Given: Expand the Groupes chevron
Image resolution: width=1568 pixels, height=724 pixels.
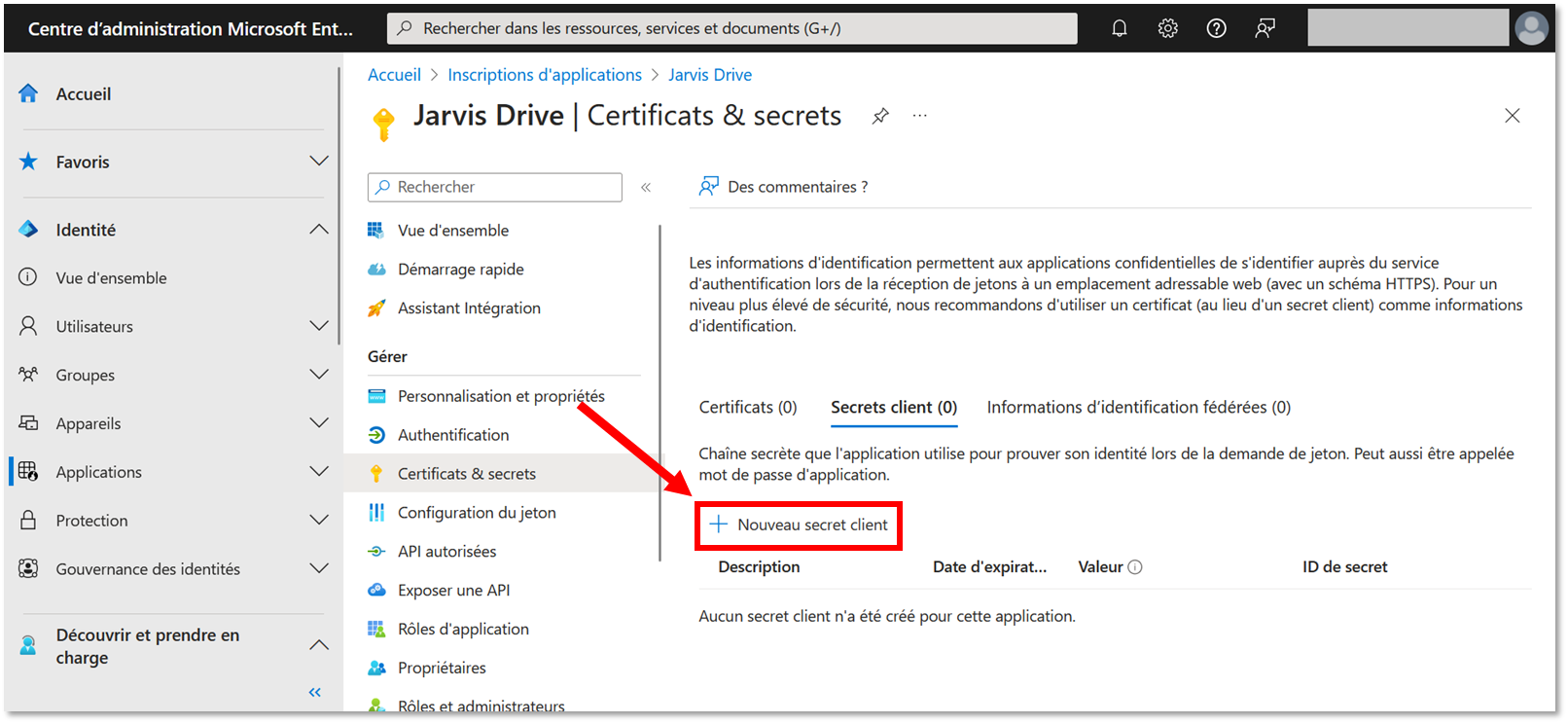Looking at the screenshot, I should pos(319,374).
